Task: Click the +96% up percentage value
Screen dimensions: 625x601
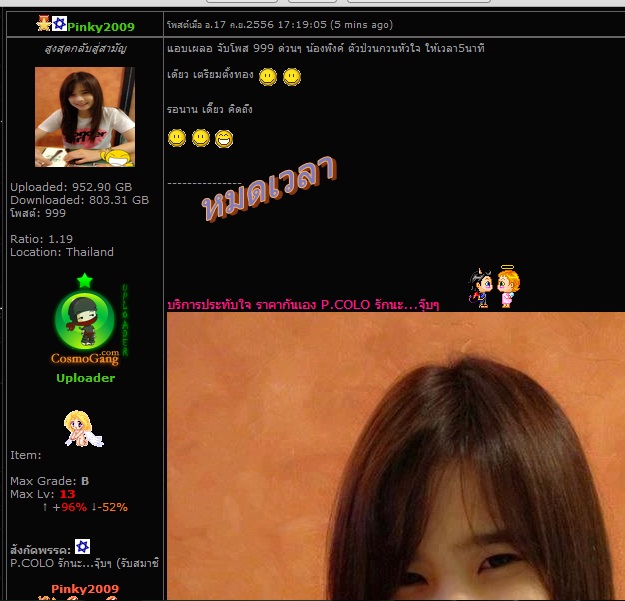Action: pos(69,507)
